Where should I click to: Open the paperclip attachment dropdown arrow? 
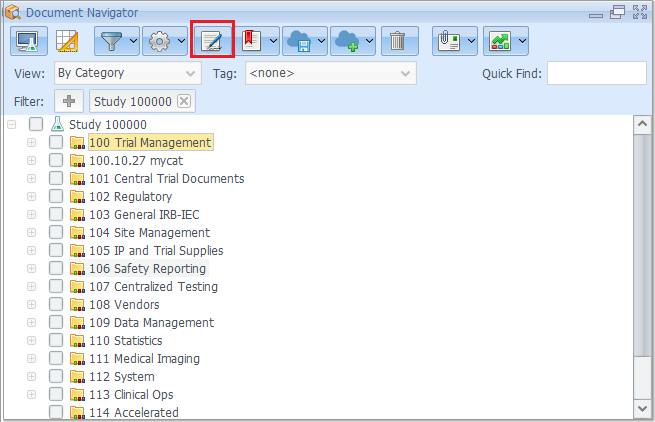coord(472,41)
